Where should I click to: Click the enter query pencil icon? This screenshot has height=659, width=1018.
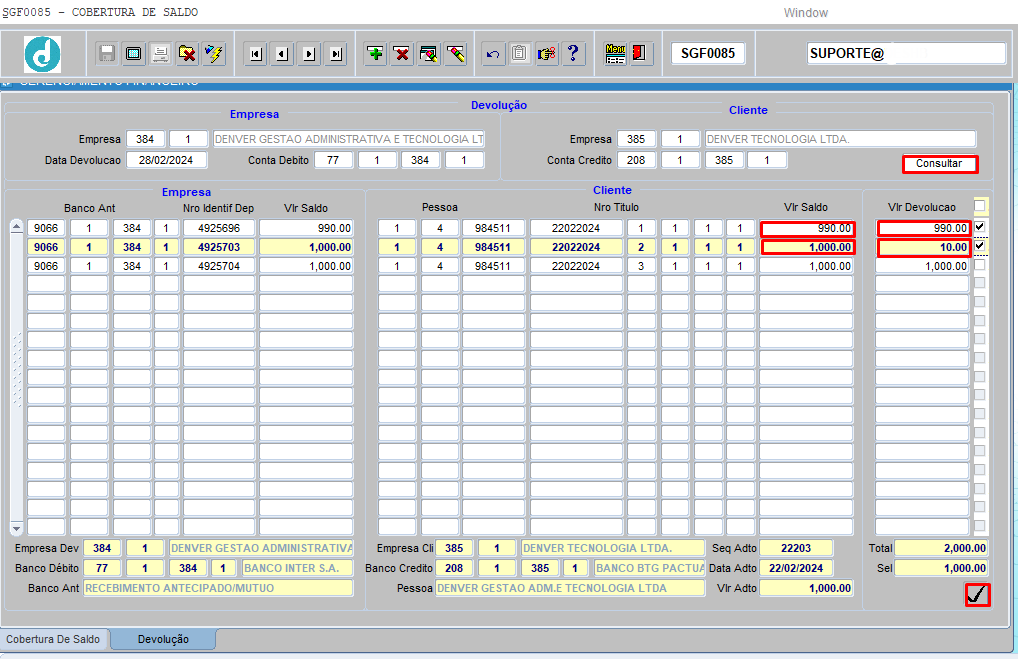[428, 53]
